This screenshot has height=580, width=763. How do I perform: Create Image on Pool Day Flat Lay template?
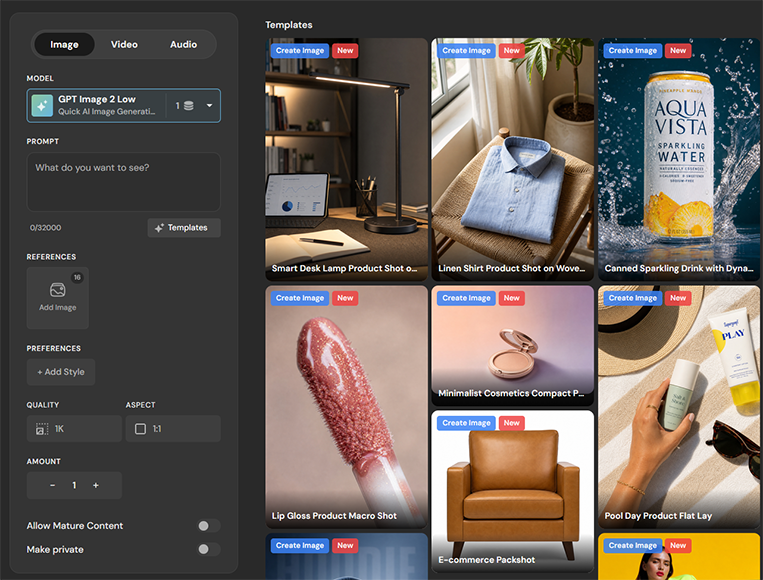633,298
